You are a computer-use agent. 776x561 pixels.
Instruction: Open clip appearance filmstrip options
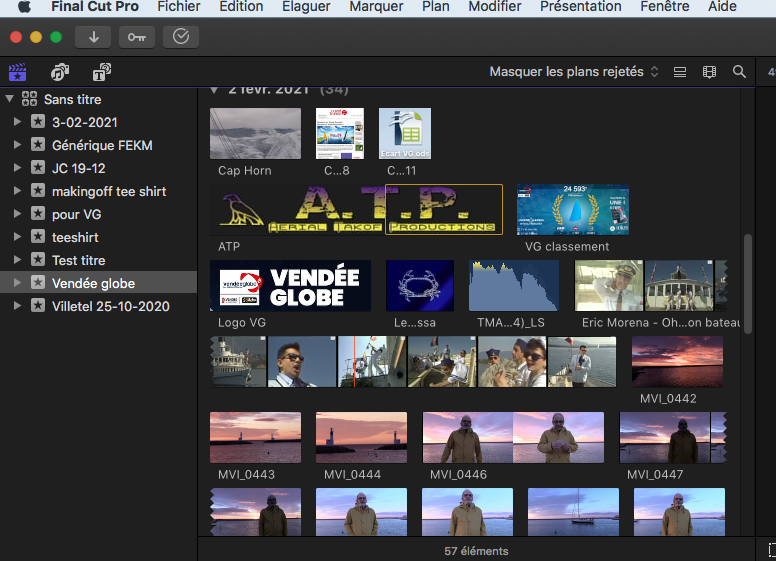(x=709, y=72)
